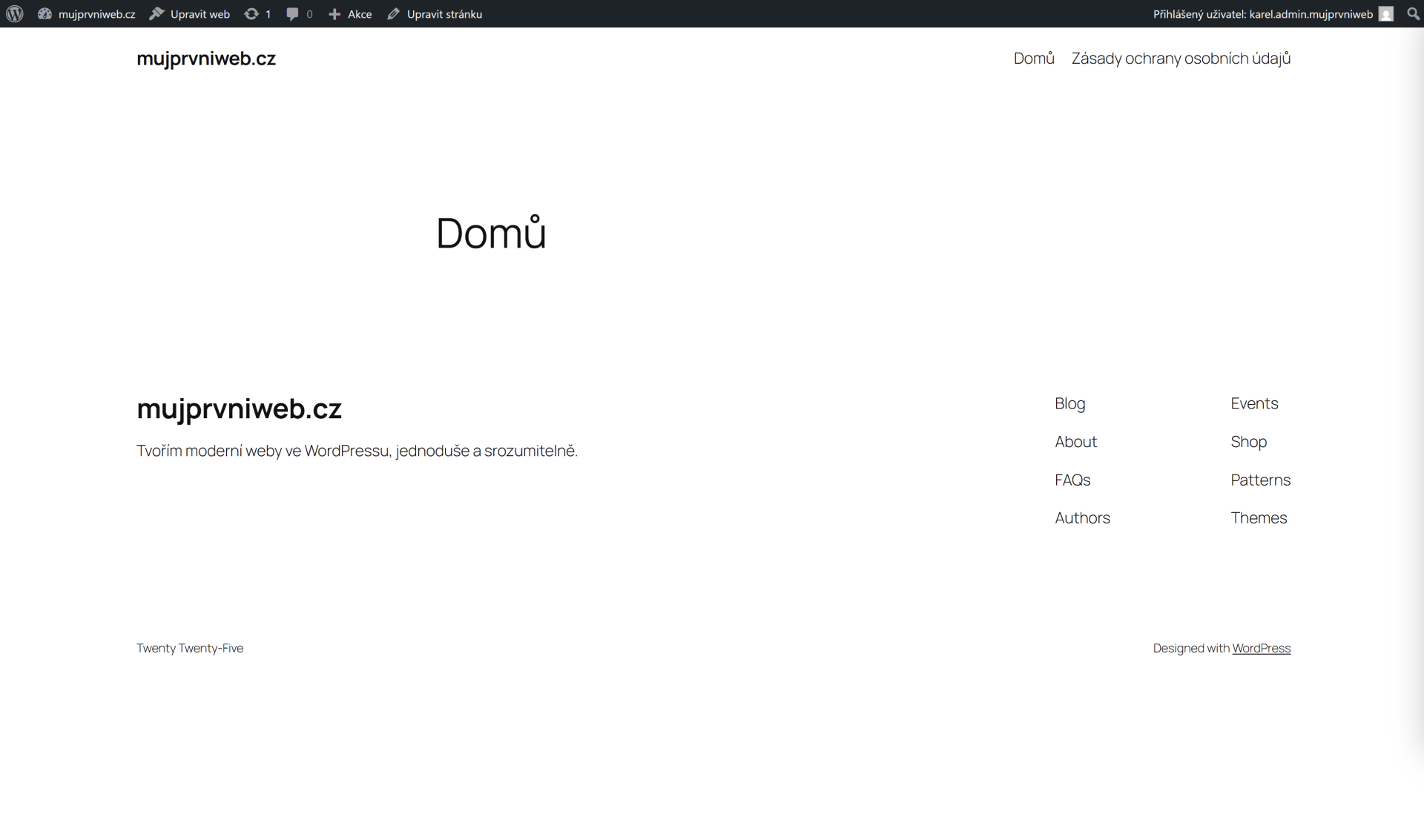1424x840 pixels.
Task: Navigate to the Events page
Action: pos(1254,404)
